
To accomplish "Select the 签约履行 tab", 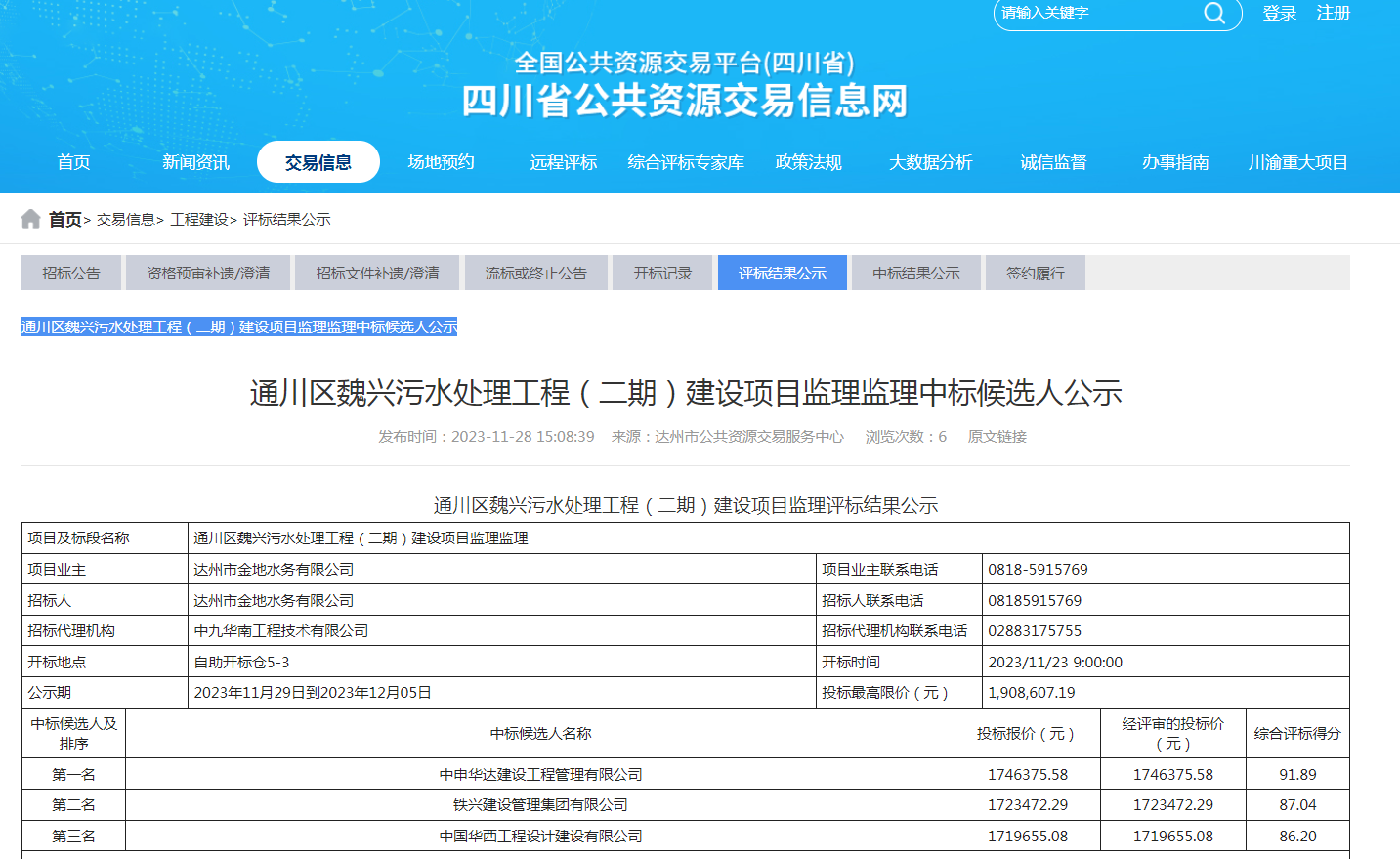I will coord(1035,273).
